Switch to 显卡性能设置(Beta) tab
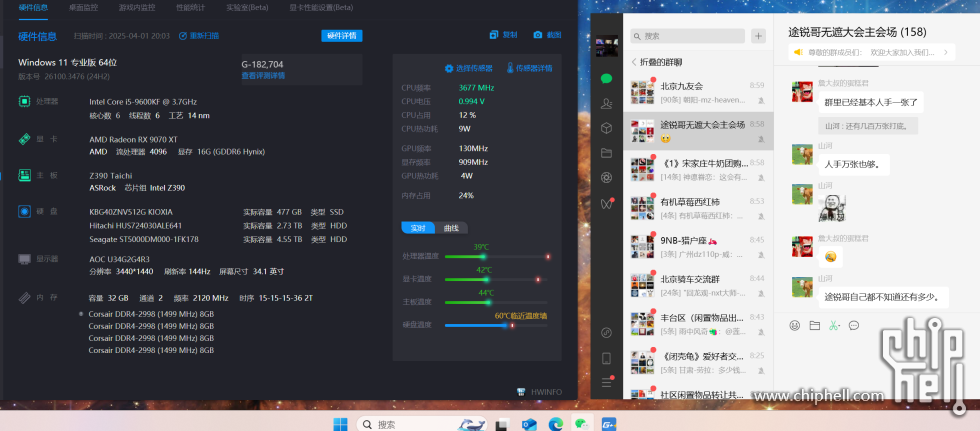 pos(321,7)
